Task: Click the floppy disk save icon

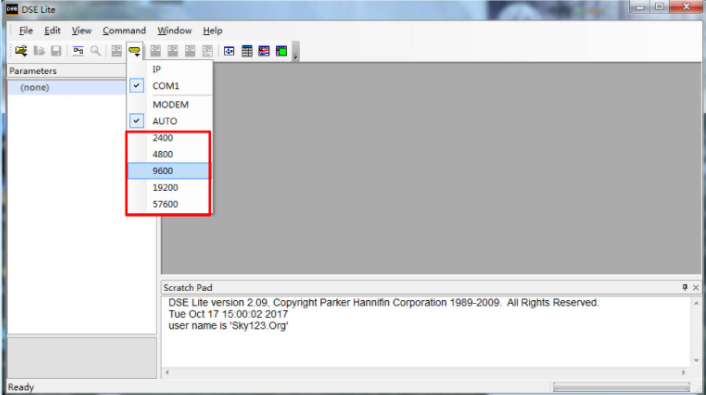Action: pyautogui.click(x=56, y=51)
